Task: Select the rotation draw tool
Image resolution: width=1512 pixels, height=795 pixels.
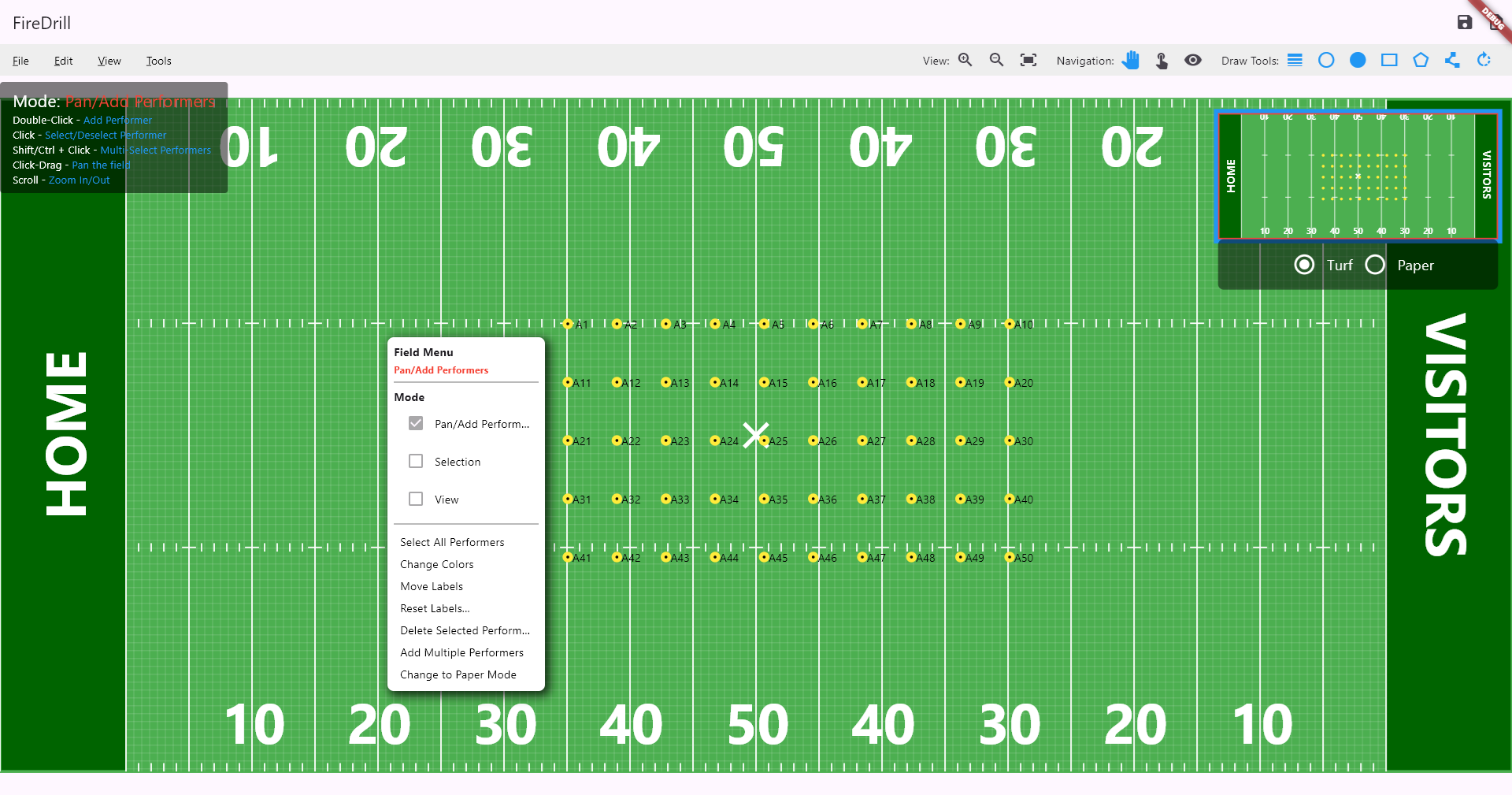Action: click(1484, 60)
